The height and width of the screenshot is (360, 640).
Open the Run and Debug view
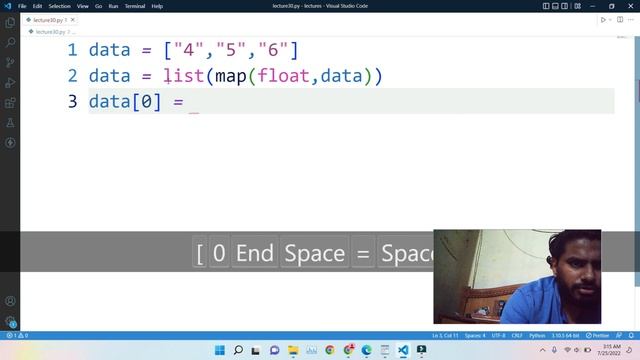10,82
